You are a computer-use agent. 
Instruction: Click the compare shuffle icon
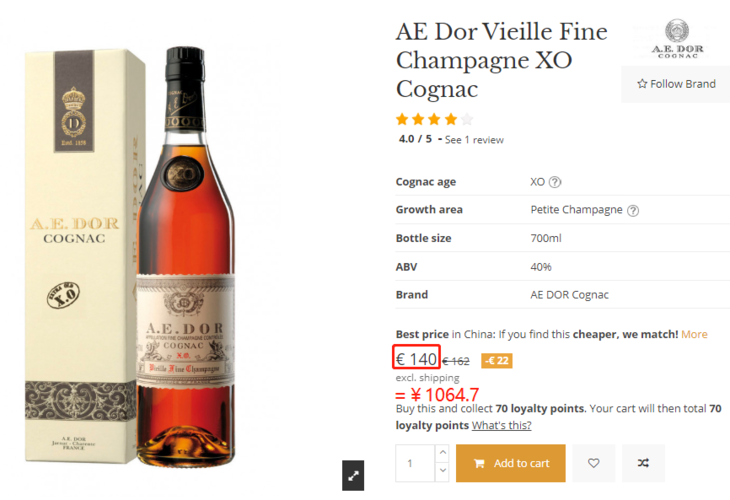click(x=642, y=463)
